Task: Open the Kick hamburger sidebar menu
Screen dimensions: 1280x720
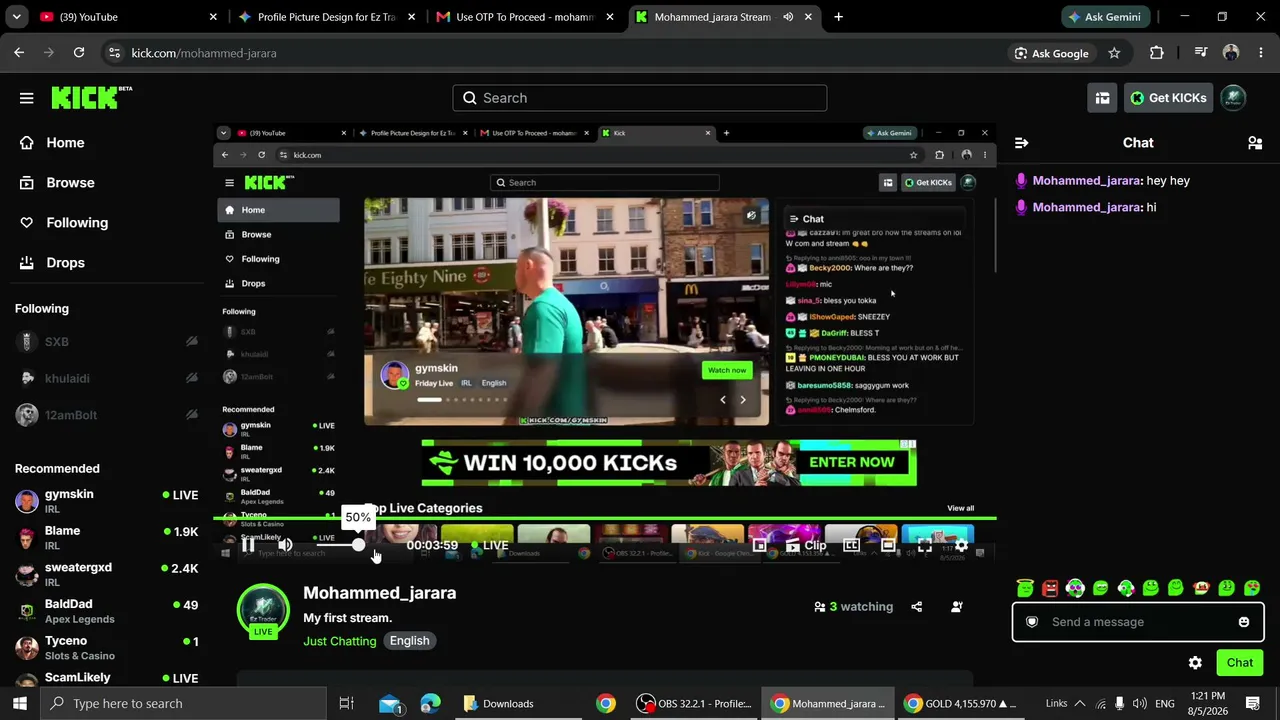Action: click(27, 98)
